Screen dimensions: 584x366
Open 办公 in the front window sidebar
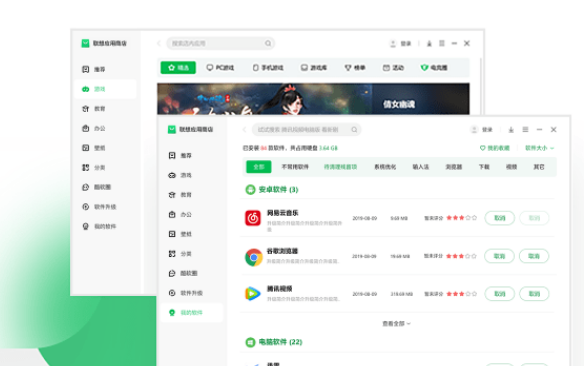pos(180,214)
